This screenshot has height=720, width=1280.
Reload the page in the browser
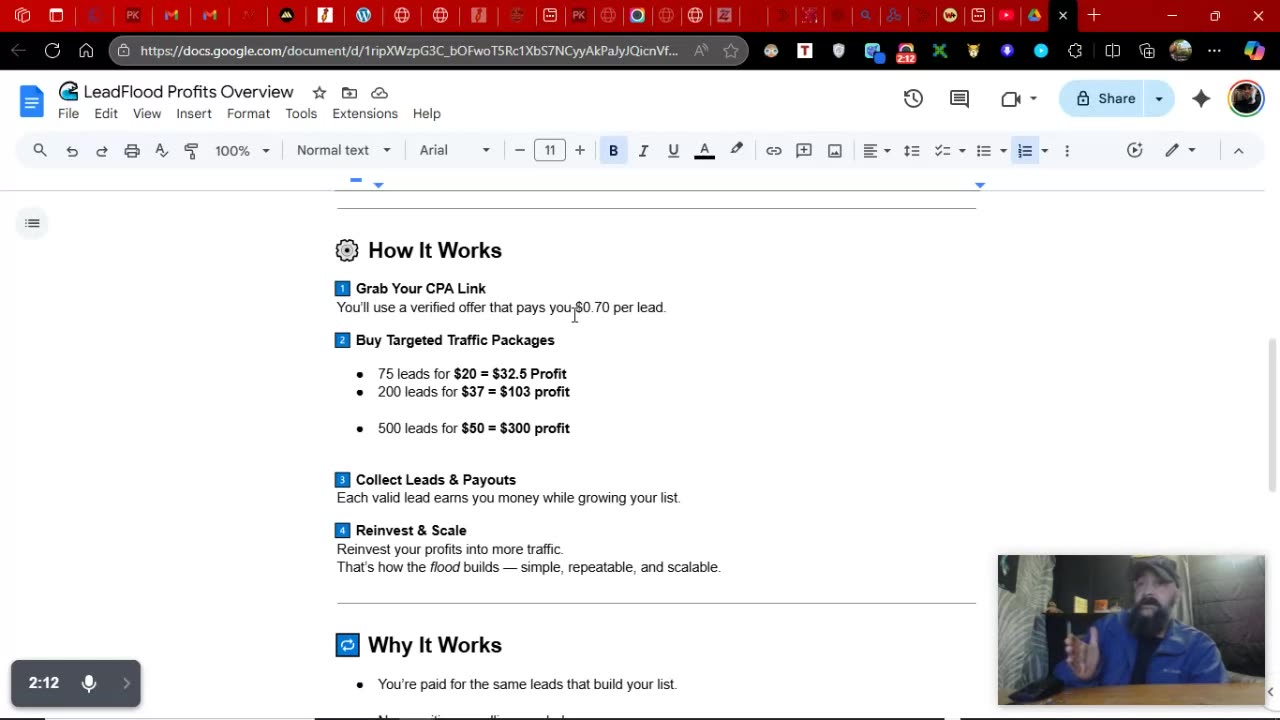(x=52, y=51)
